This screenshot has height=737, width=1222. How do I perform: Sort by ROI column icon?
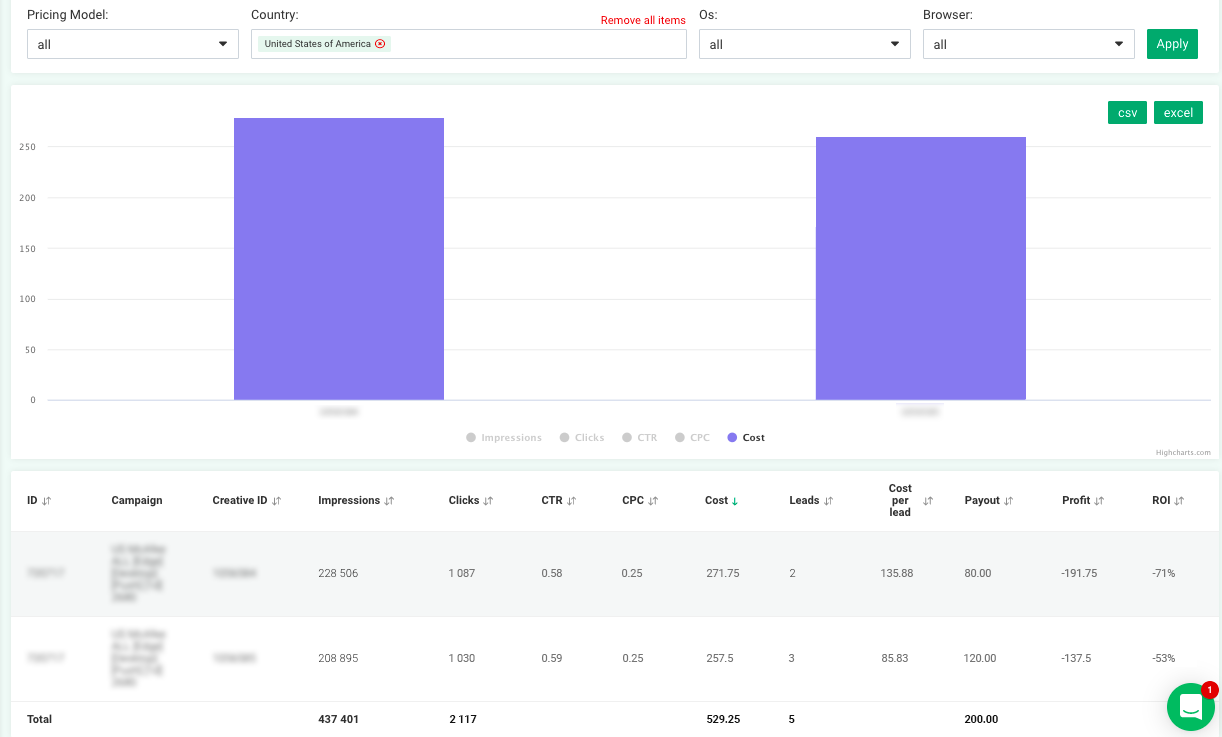pyautogui.click(x=1179, y=501)
